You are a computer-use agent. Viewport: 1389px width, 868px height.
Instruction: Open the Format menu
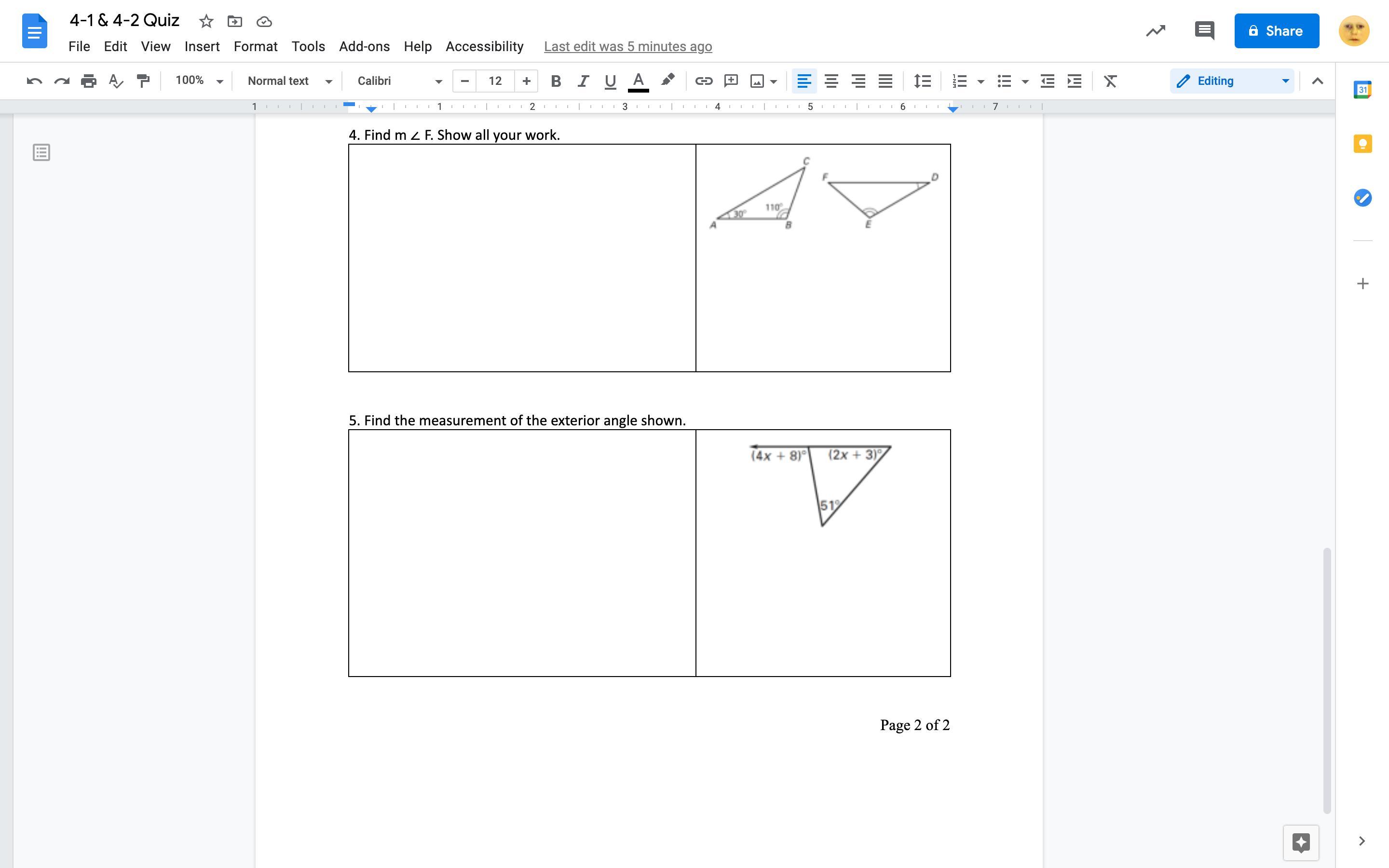point(256,46)
